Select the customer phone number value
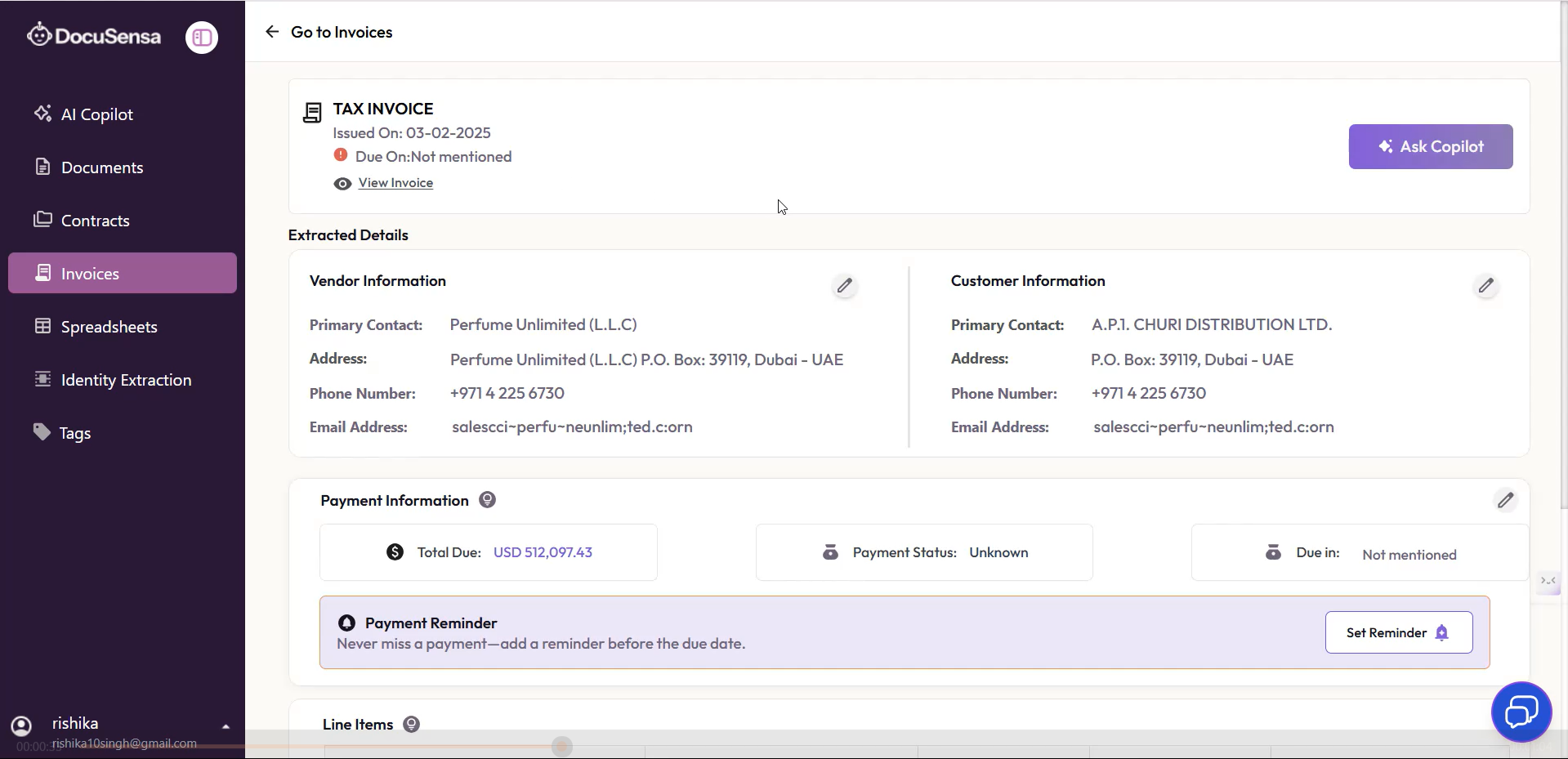The height and width of the screenshot is (759, 1568). pyautogui.click(x=1149, y=393)
